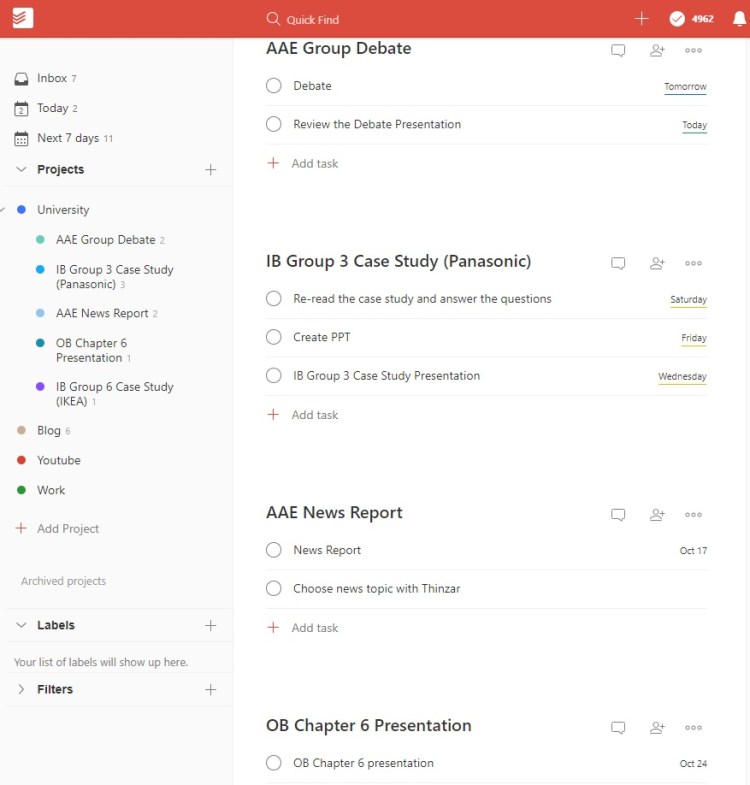750x785 pixels.
Task: Click the quick add task plus icon
Action: 642,18
